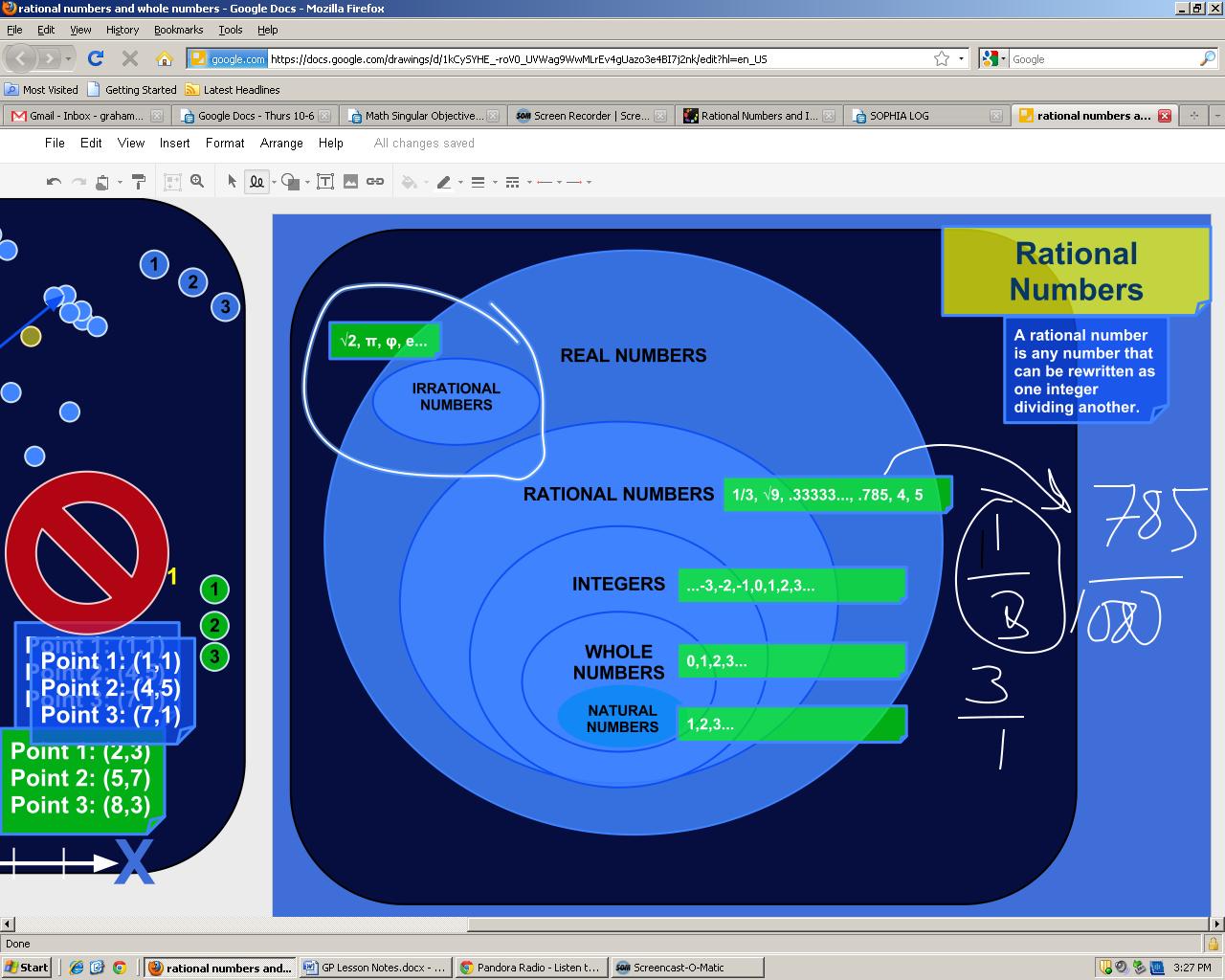Click the Insert link chain icon
The image size is (1225, 980).
[375, 182]
